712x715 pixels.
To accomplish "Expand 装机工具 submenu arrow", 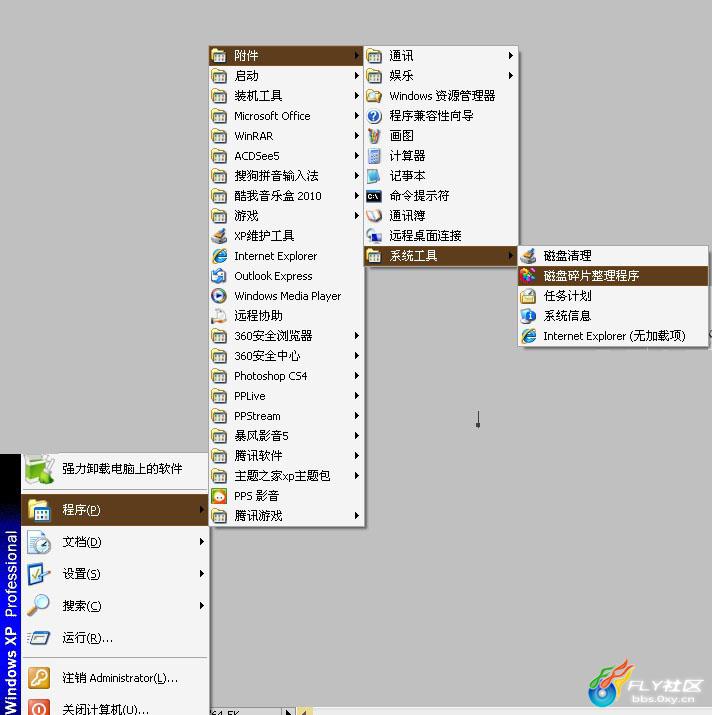I will [x=357, y=96].
